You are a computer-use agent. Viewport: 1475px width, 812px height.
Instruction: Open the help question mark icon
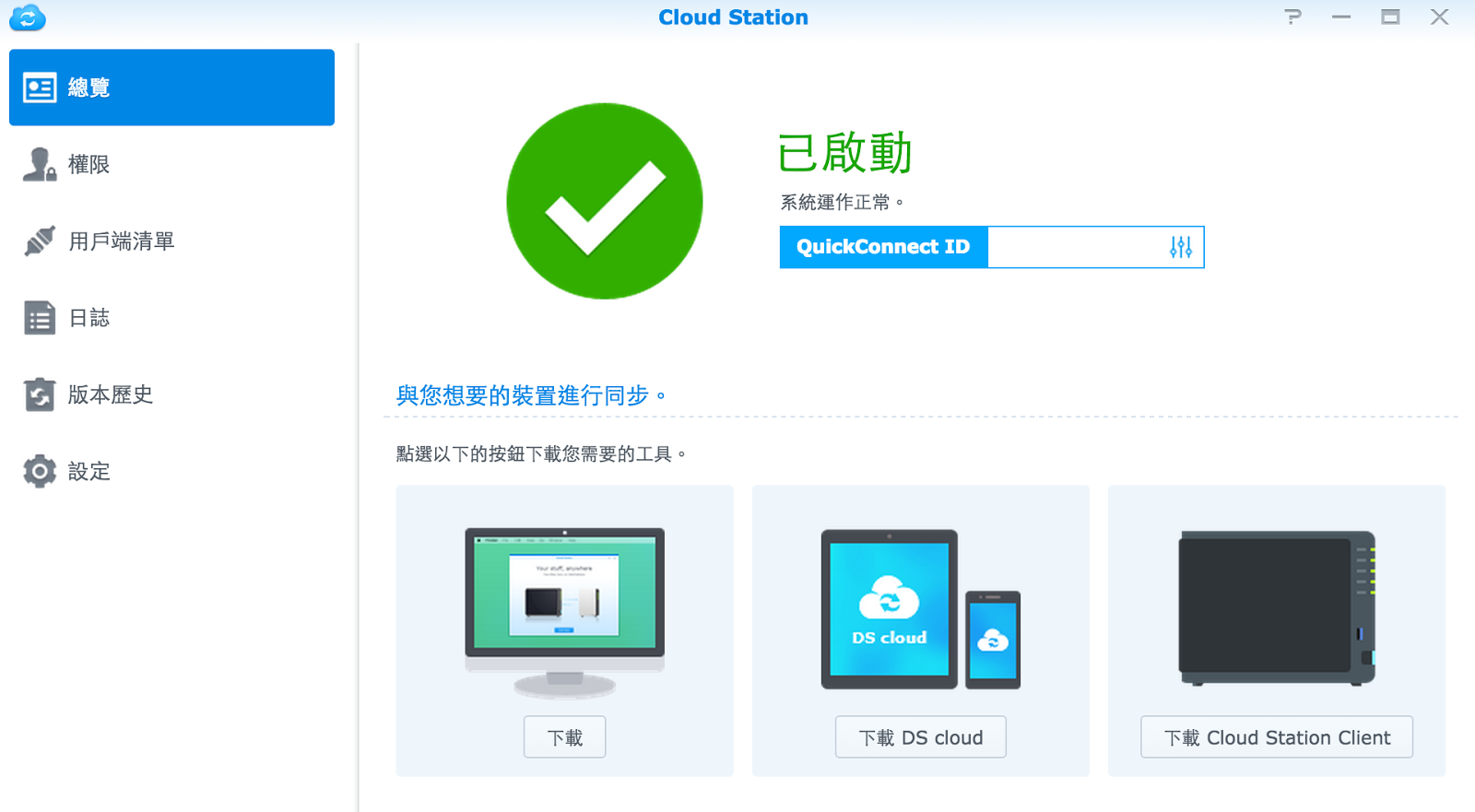point(1293,17)
